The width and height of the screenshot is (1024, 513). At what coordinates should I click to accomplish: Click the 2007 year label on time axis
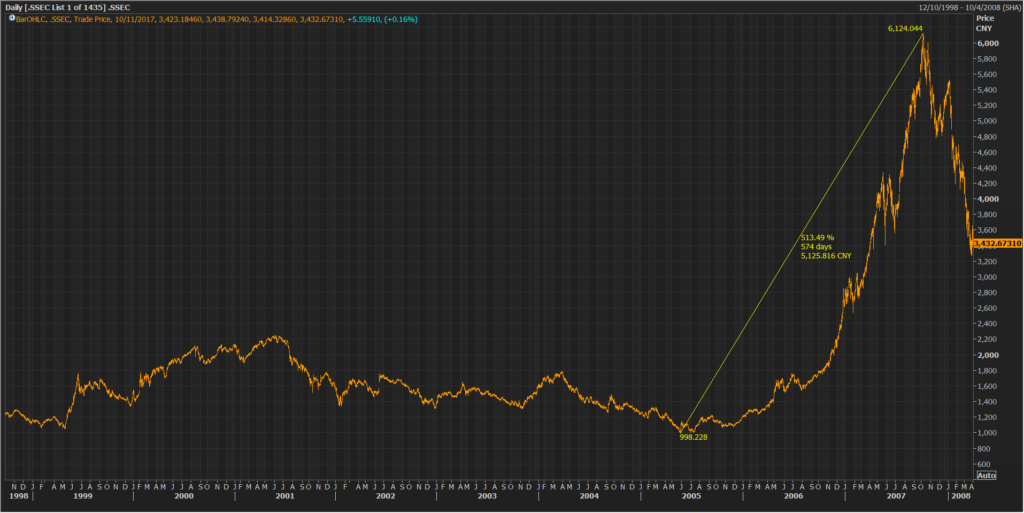894,496
